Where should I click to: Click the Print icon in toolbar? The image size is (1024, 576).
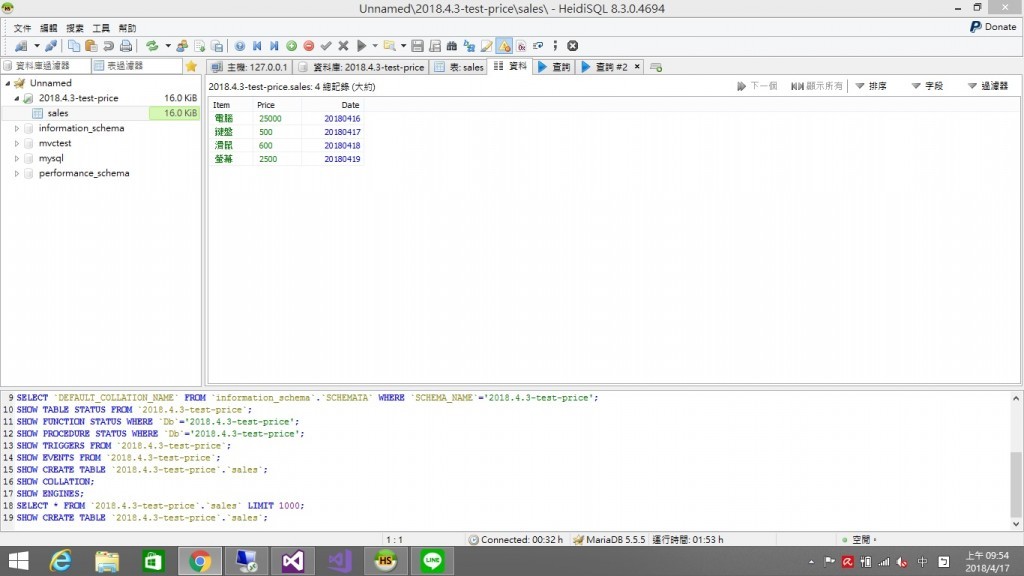click(126, 46)
